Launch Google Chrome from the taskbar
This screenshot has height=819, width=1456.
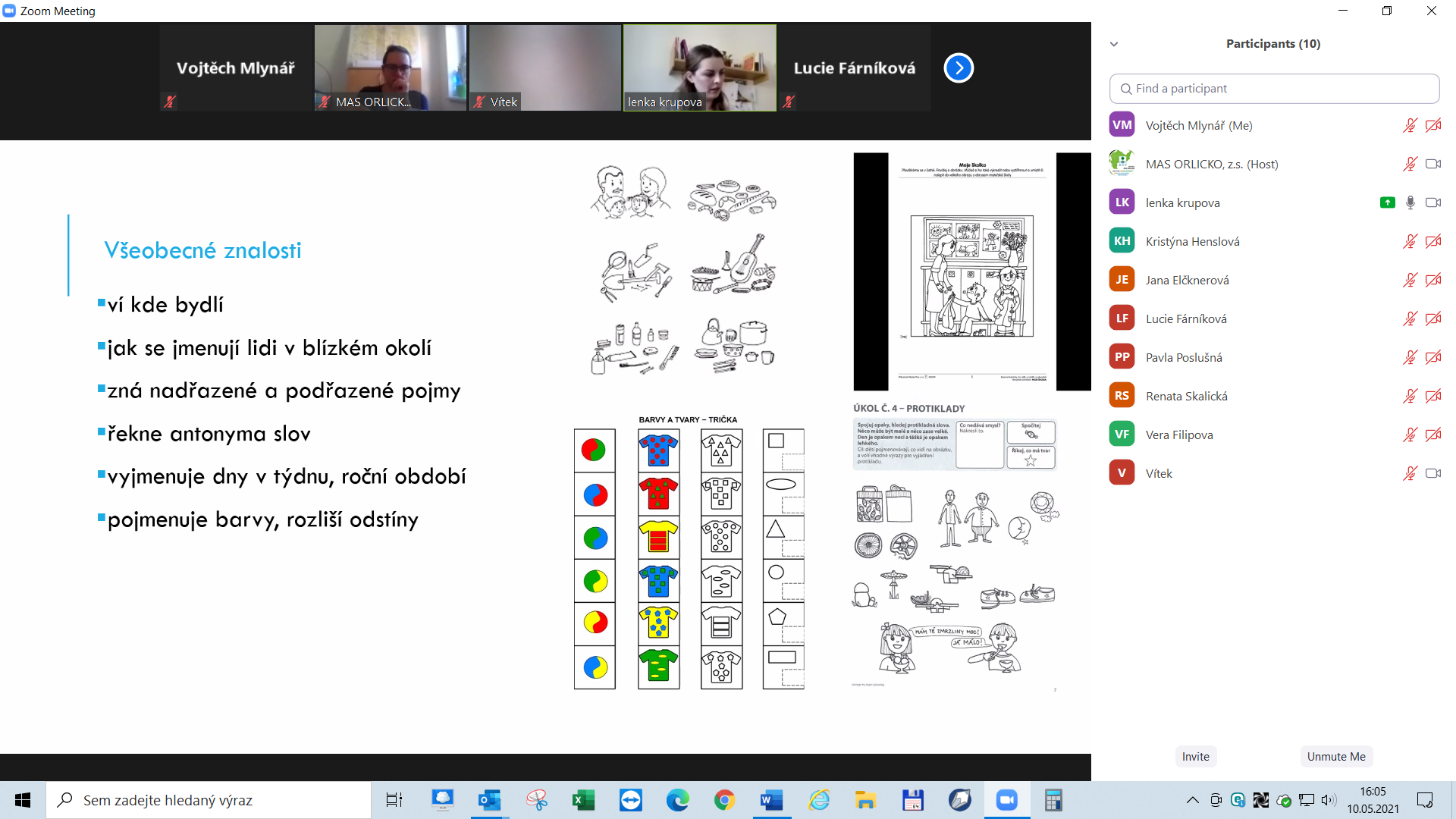point(725,800)
